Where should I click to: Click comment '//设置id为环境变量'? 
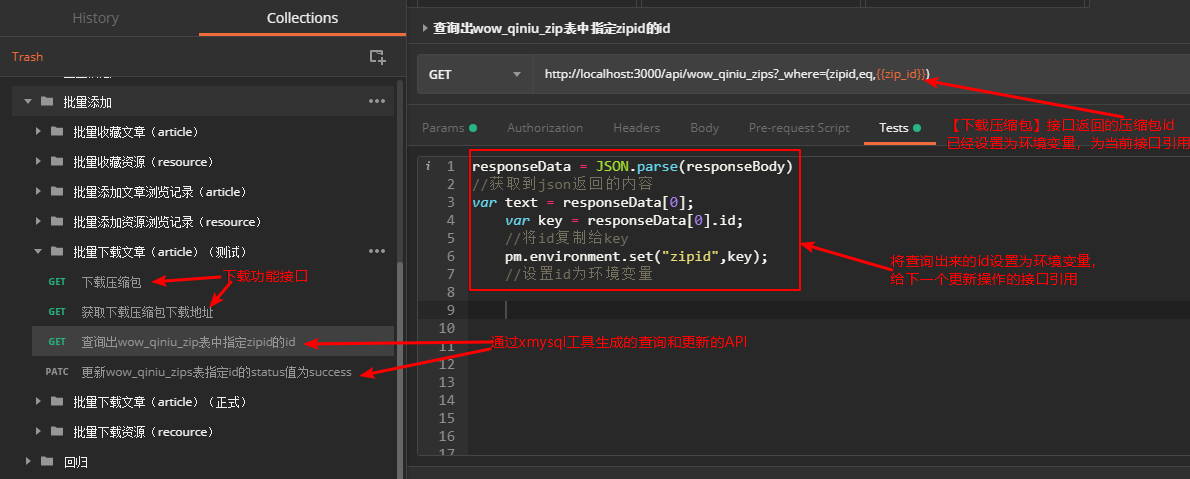coord(579,275)
